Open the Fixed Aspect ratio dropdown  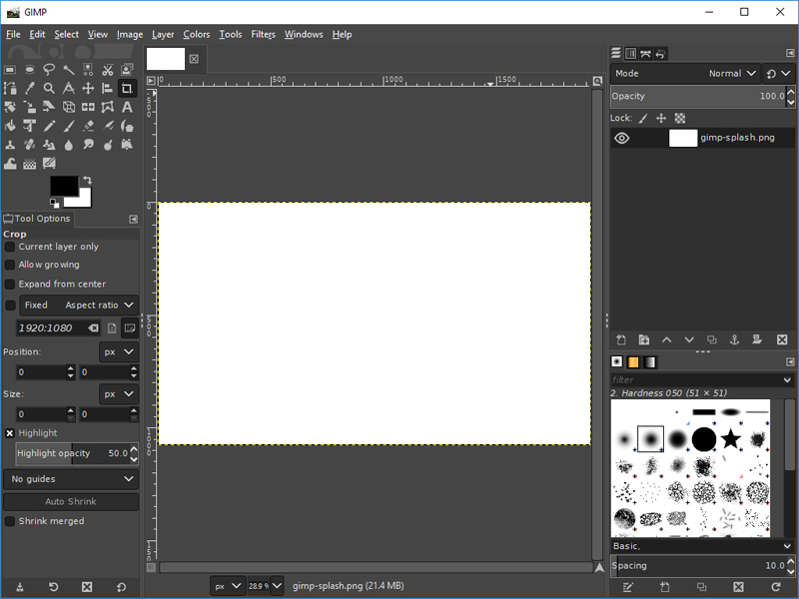pyautogui.click(x=79, y=305)
